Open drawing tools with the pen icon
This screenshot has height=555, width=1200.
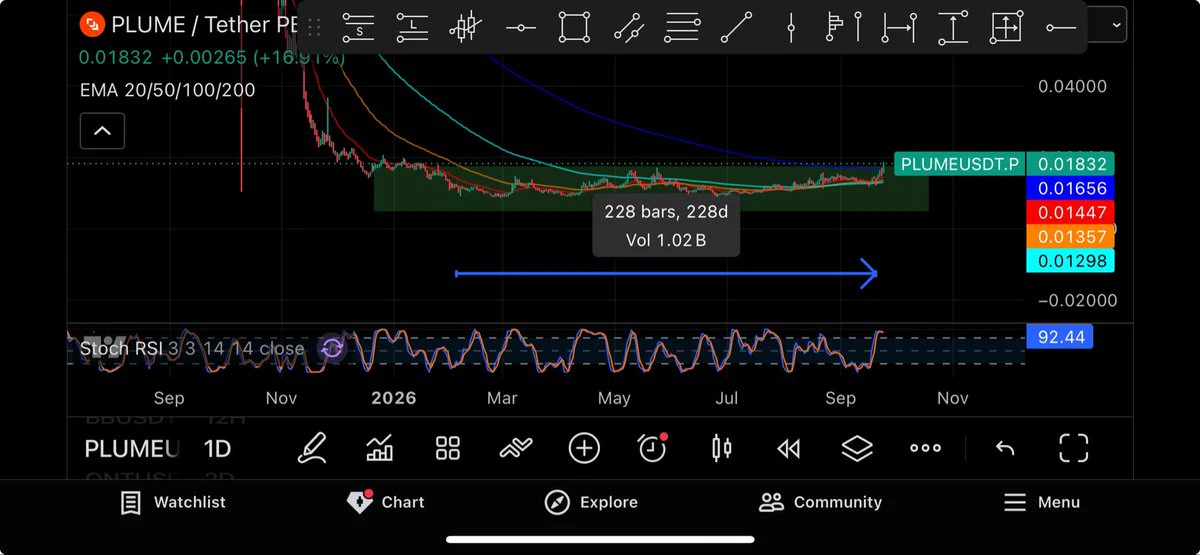point(313,448)
